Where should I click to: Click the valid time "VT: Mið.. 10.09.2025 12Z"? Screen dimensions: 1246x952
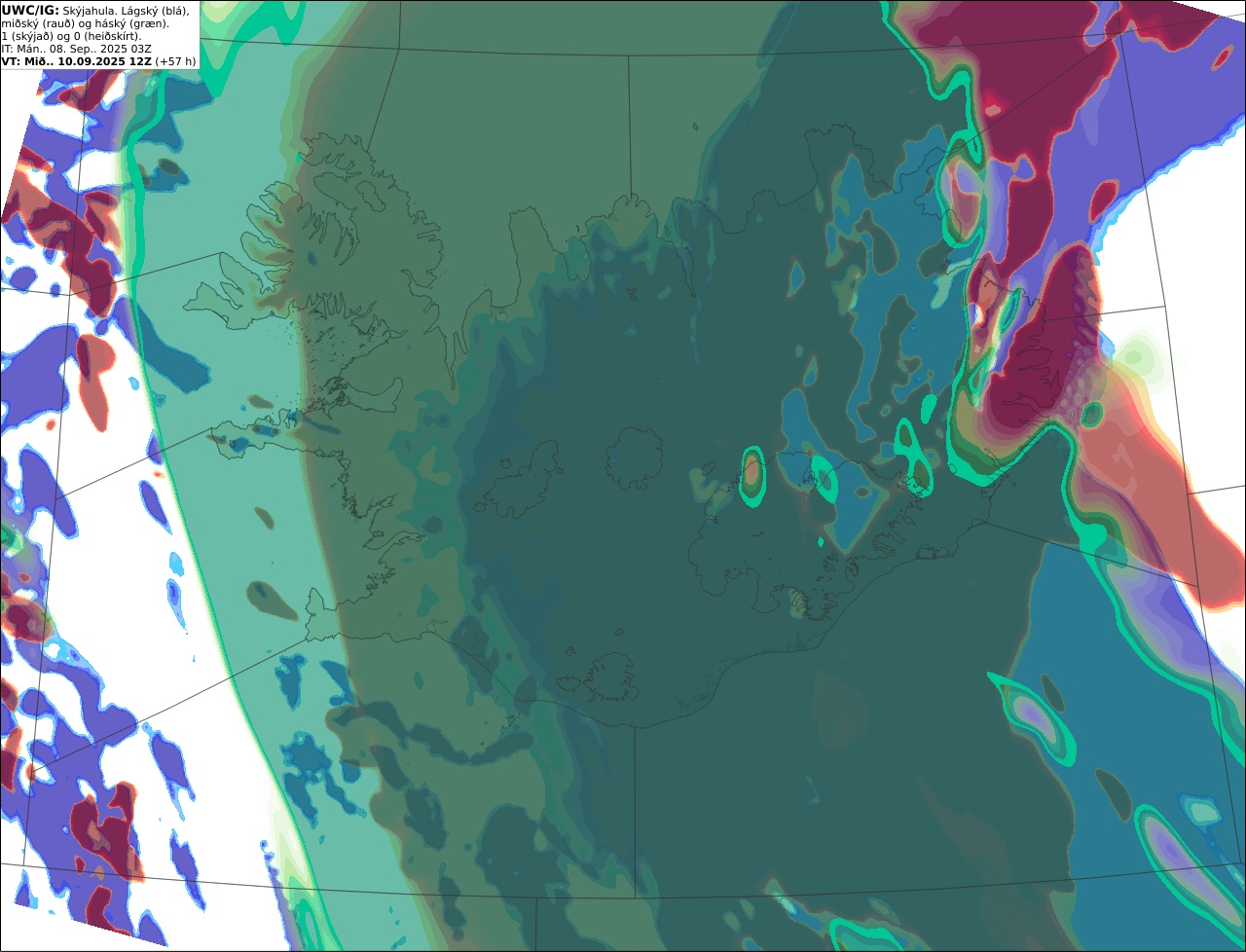pyautogui.click(x=76, y=61)
